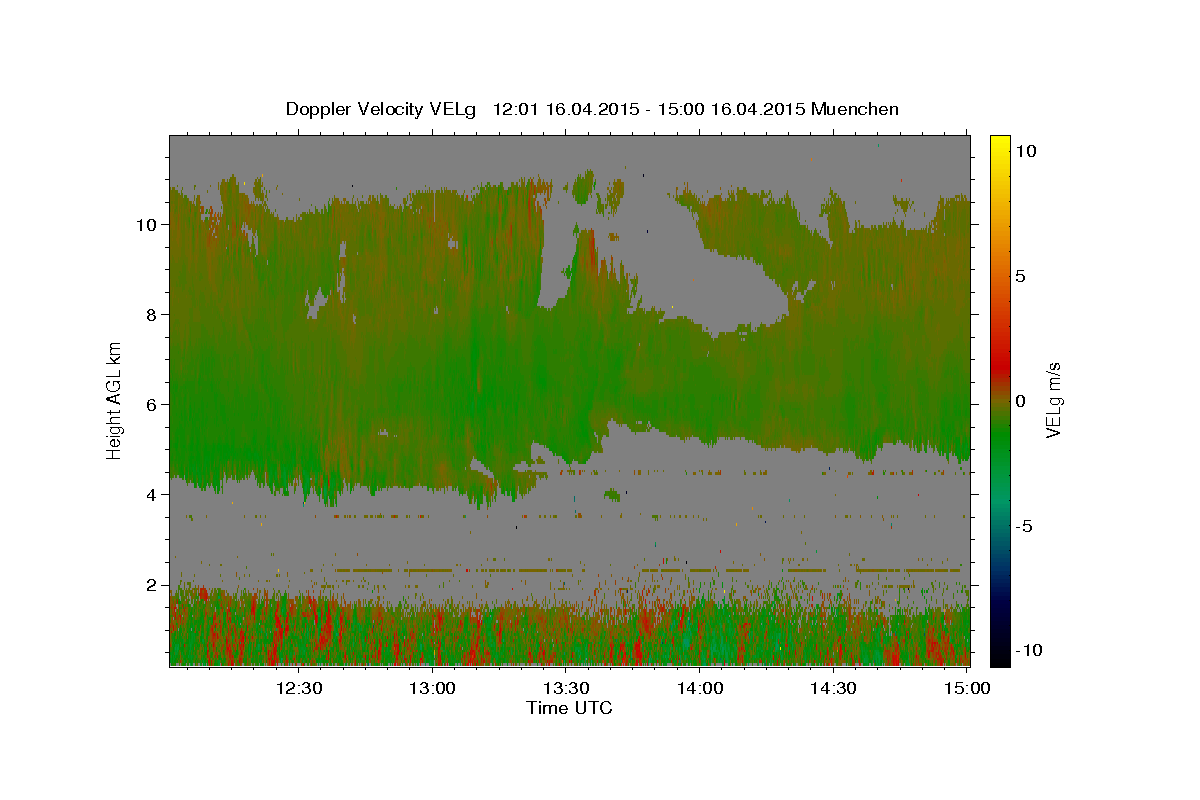
Task: Click the colorbar value 10 label
Action: pos(1025,151)
